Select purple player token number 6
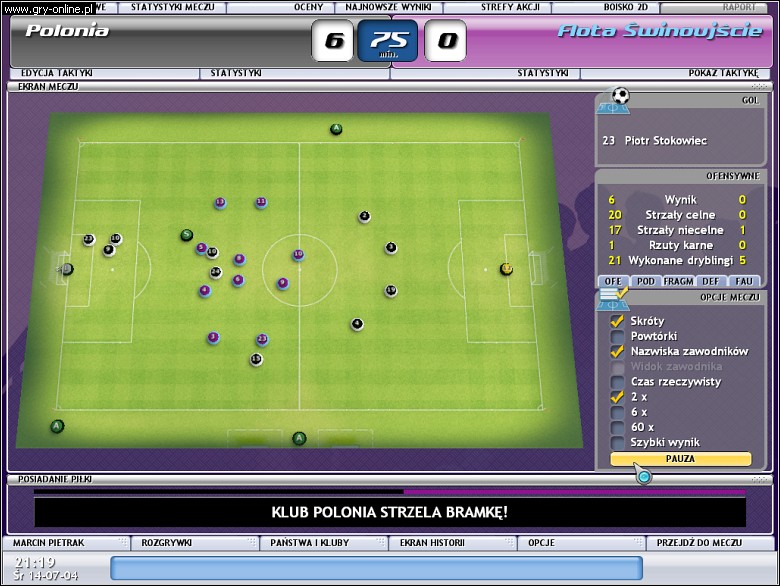This screenshot has width=780, height=586. point(238,280)
